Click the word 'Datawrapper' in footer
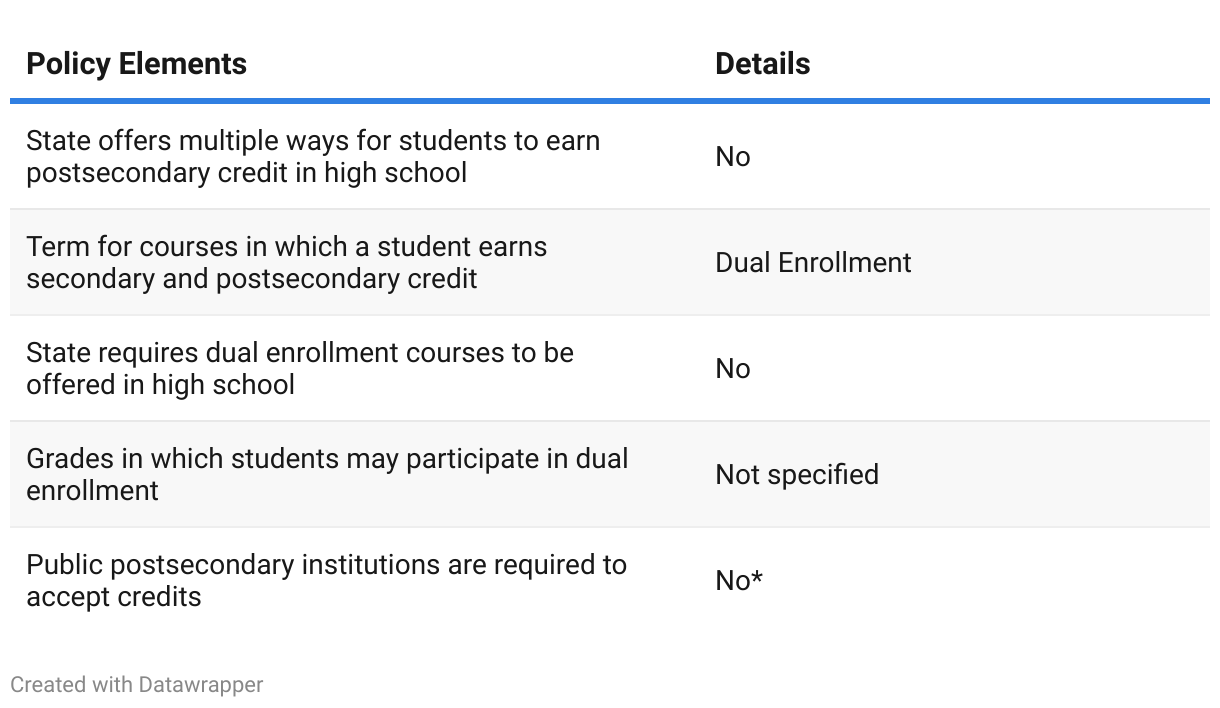The height and width of the screenshot is (708, 1220). click(x=201, y=685)
